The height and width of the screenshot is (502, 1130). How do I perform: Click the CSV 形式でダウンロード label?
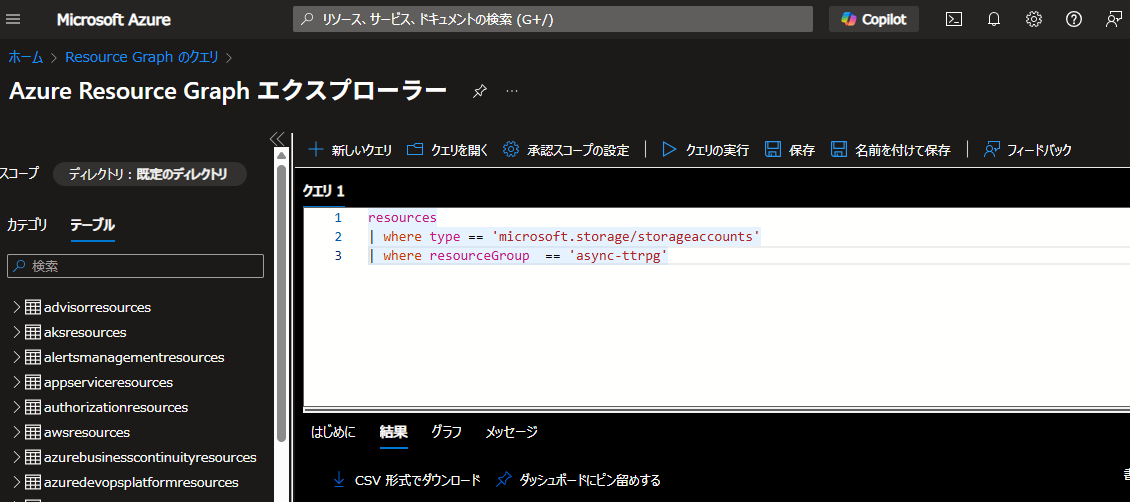[418, 480]
